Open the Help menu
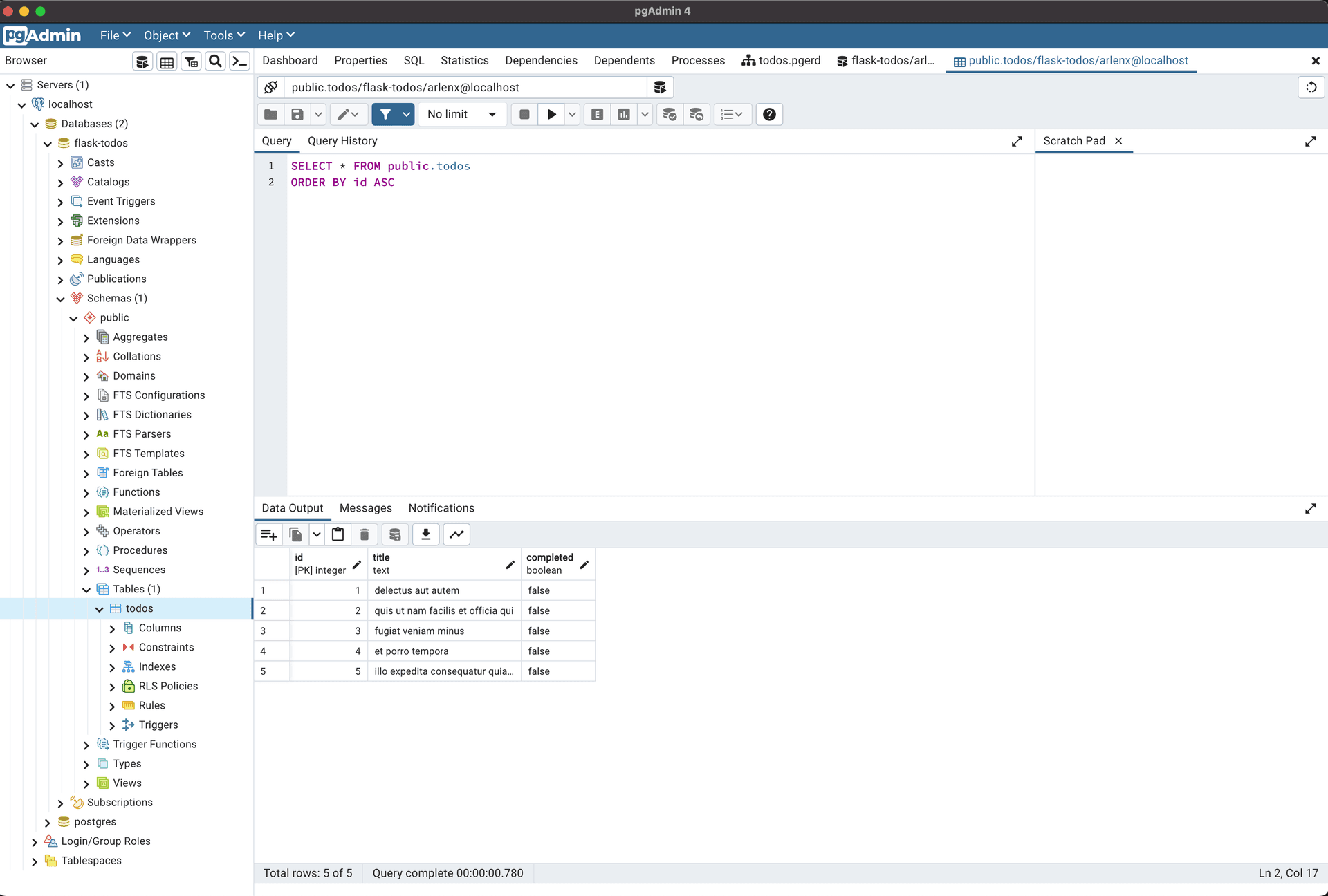1328x896 pixels. (276, 35)
